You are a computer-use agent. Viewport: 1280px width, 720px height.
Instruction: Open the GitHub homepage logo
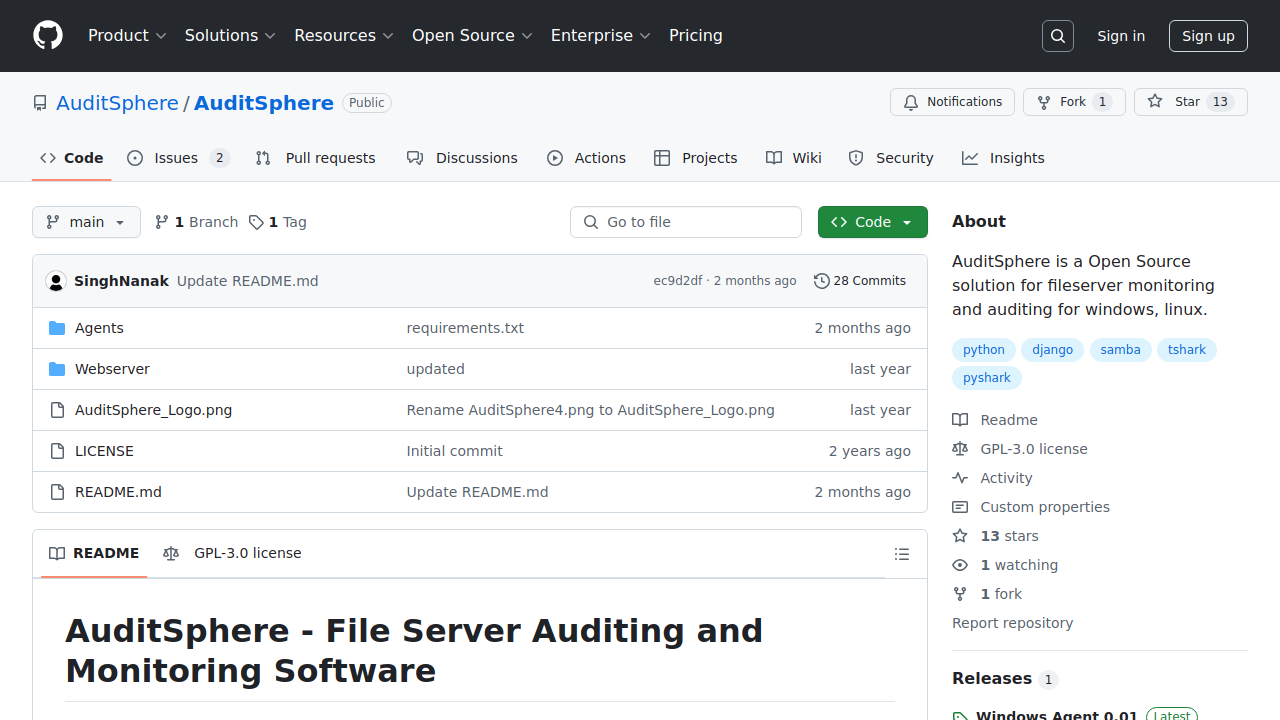(x=48, y=35)
